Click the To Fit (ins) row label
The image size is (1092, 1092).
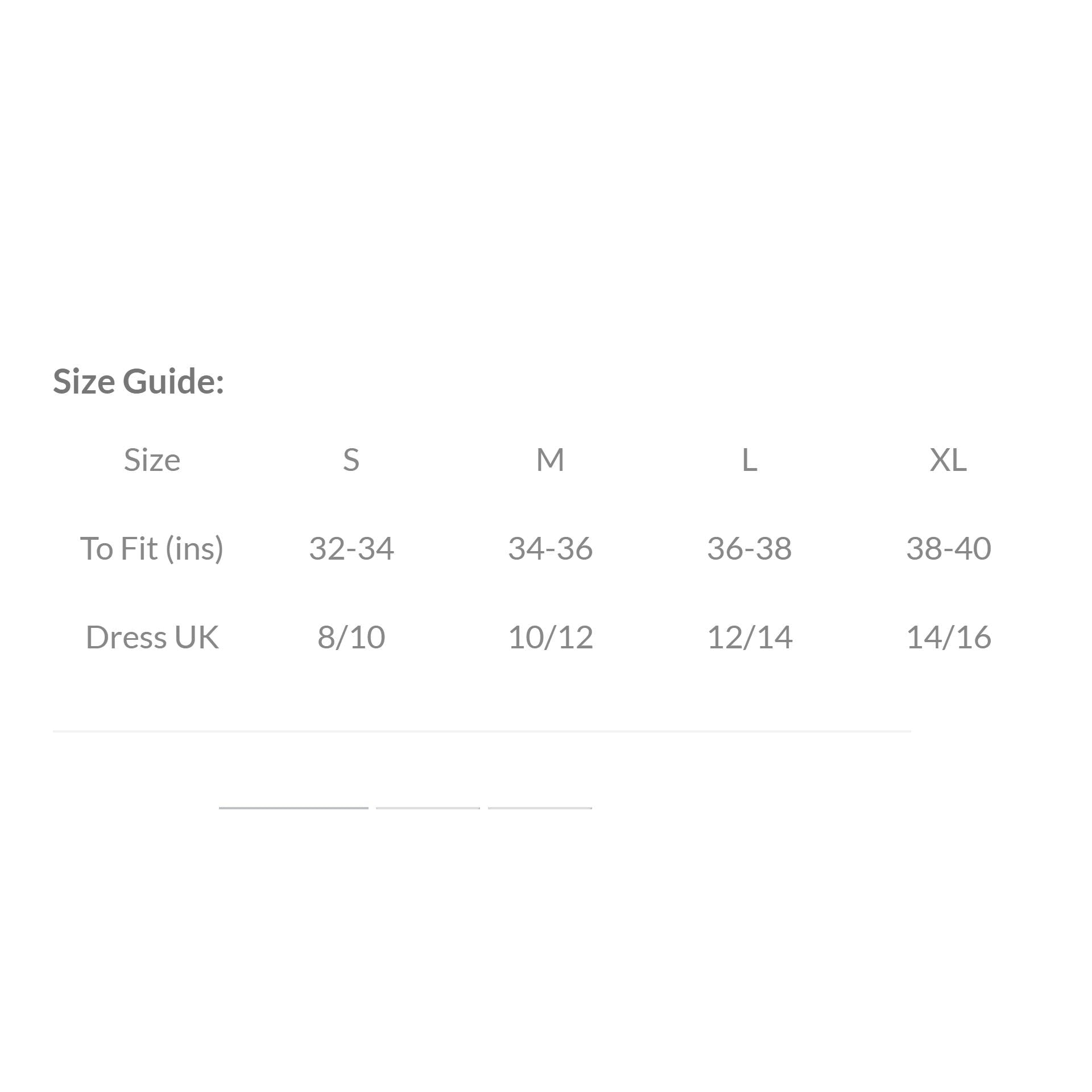tap(152, 548)
